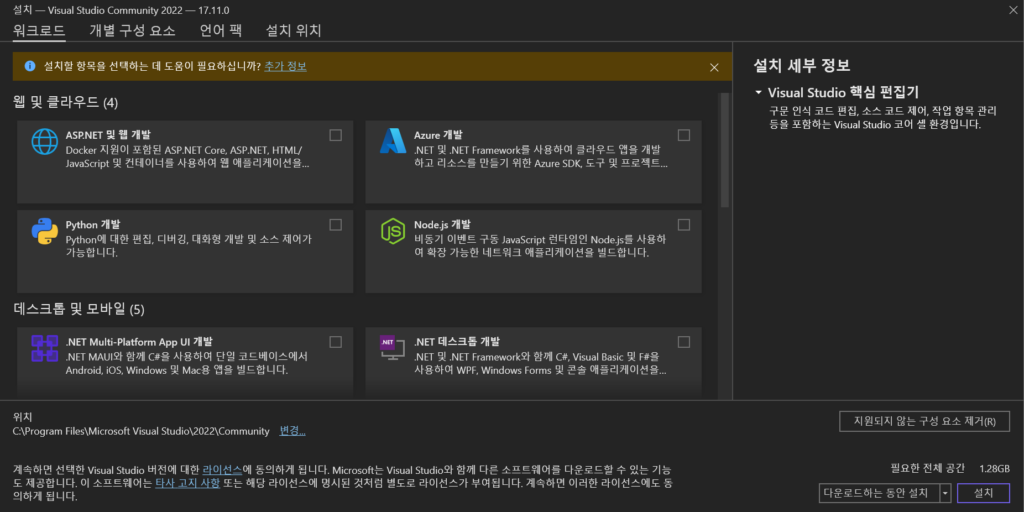Click the 웹 및 클라우드 (4) heading
The width and height of the screenshot is (1024, 512).
[65, 103]
